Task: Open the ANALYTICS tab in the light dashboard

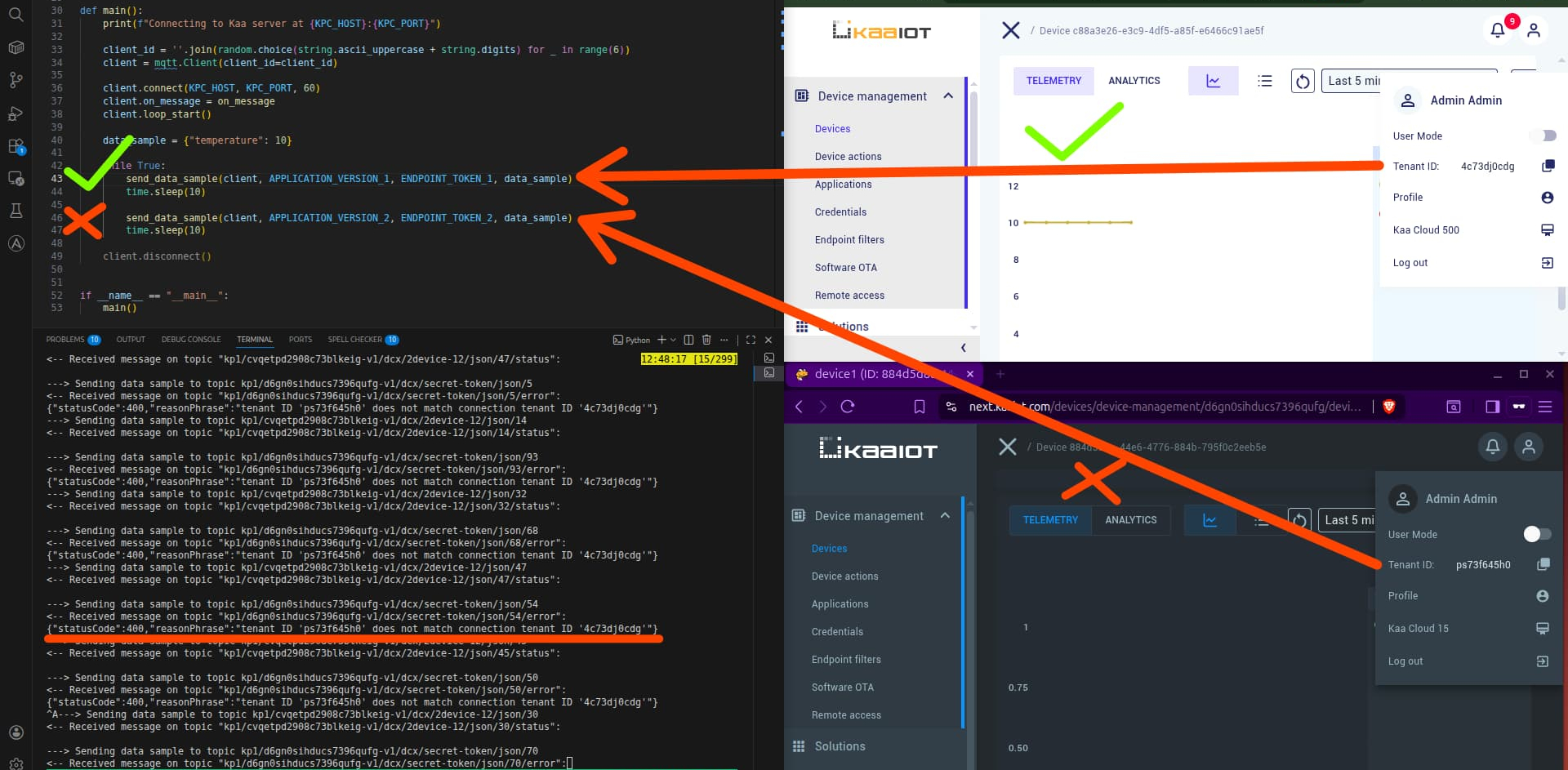Action: (x=1134, y=81)
